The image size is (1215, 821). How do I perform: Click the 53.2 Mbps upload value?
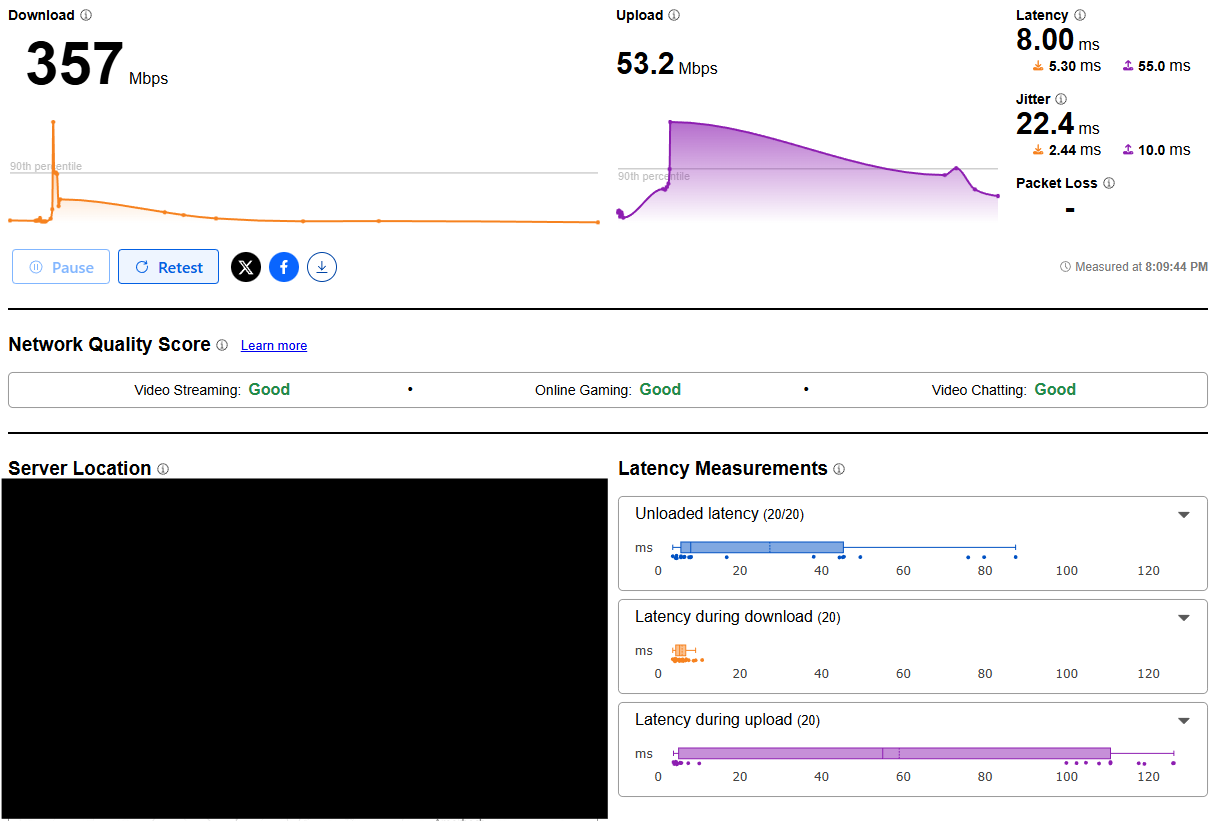(x=667, y=64)
